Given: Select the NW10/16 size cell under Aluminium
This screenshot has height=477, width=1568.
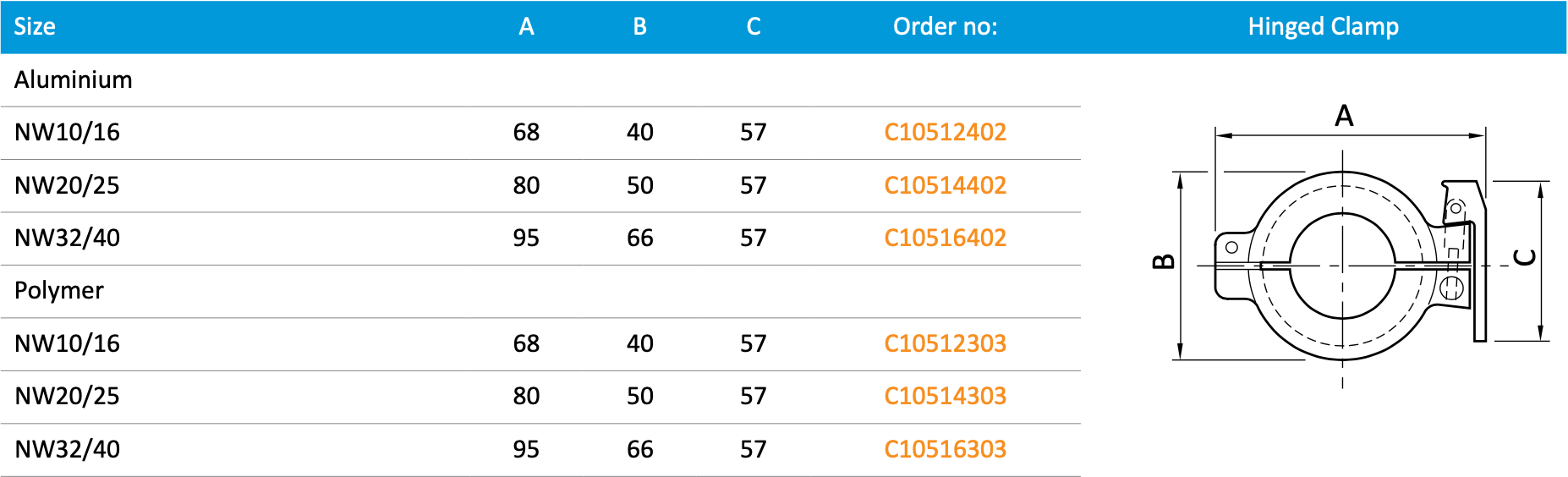Looking at the screenshot, I should pos(68,133).
